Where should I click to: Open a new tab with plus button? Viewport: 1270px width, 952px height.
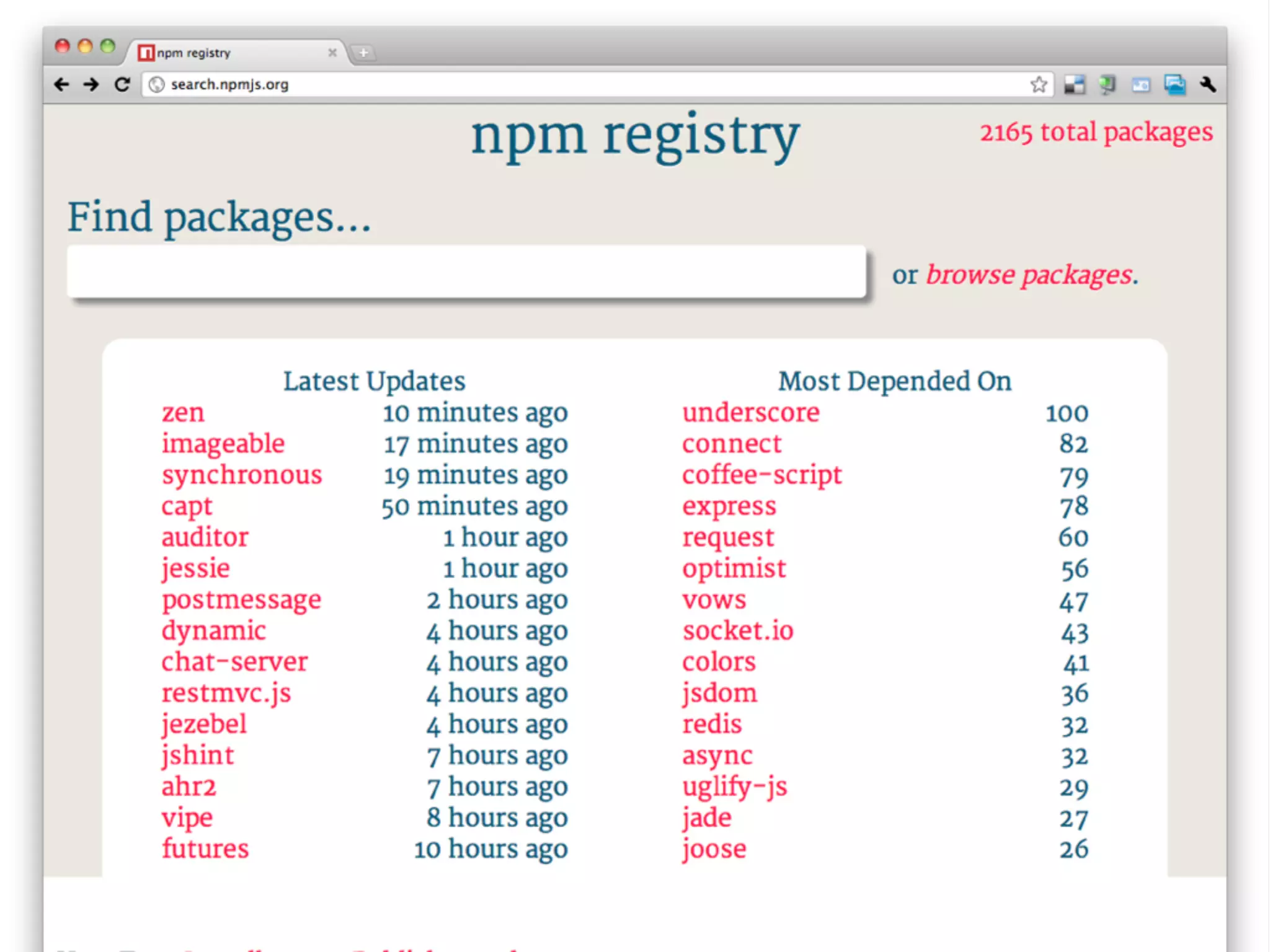pyautogui.click(x=364, y=53)
